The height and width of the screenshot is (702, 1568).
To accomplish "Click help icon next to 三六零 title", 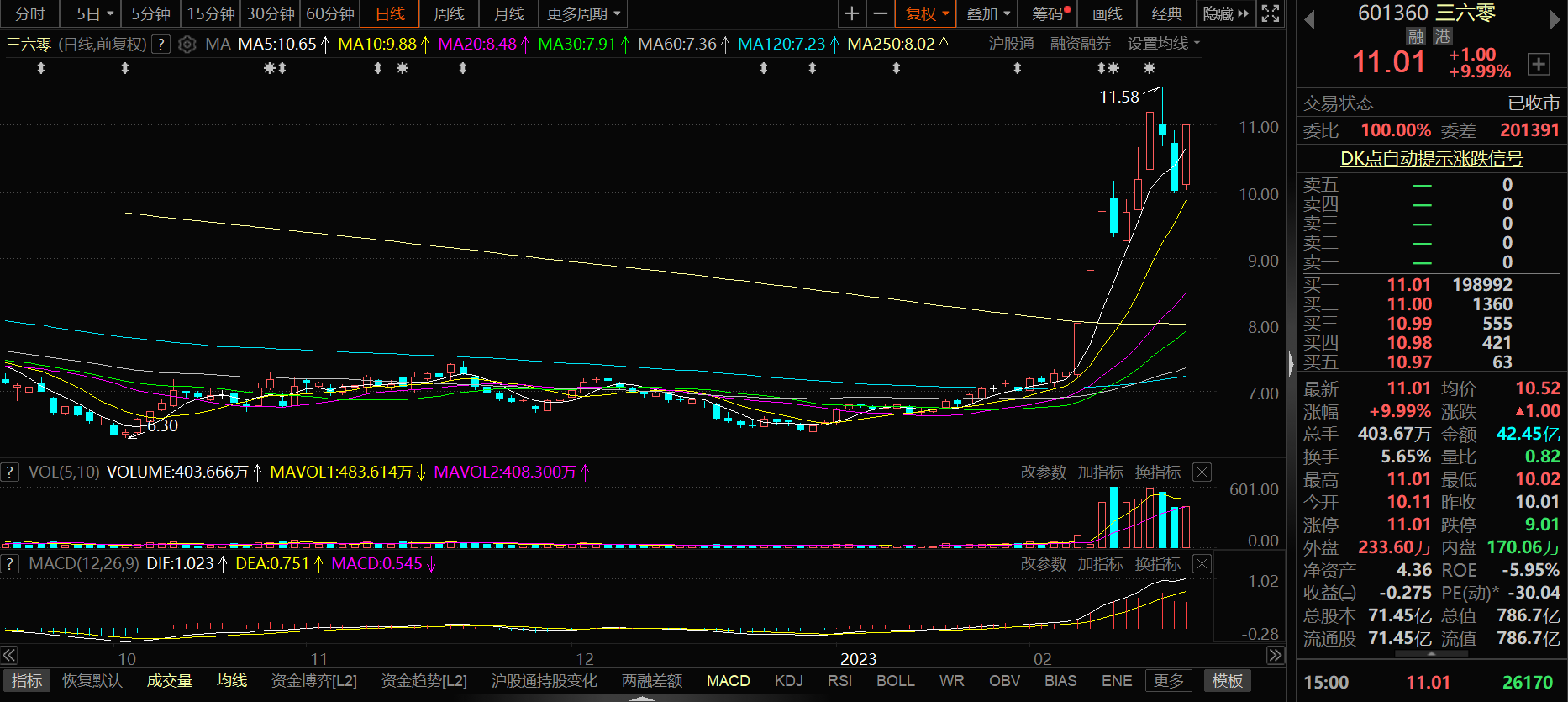I will click(x=161, y=45).
